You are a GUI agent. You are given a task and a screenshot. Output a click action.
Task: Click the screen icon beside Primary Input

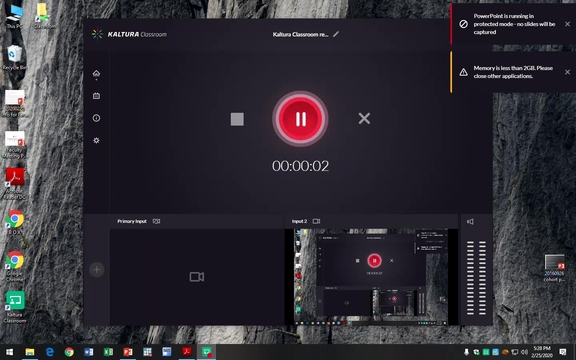tap(156, 221)
